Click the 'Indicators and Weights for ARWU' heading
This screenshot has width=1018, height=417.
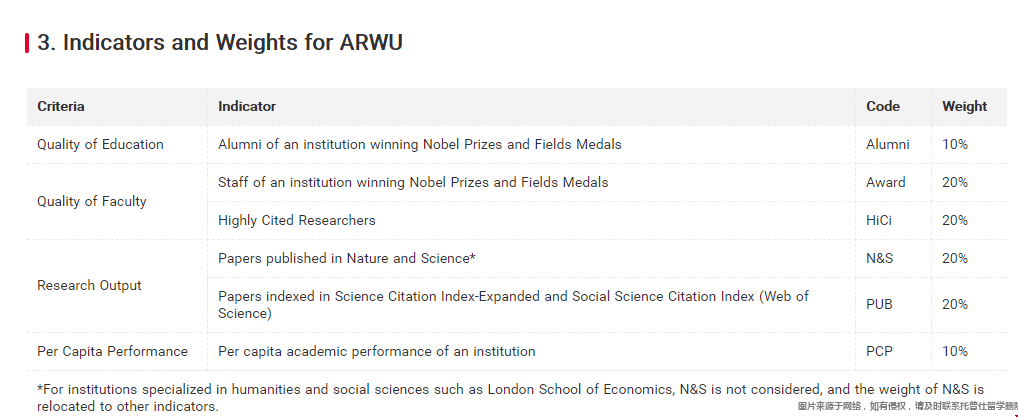(219, 43)
